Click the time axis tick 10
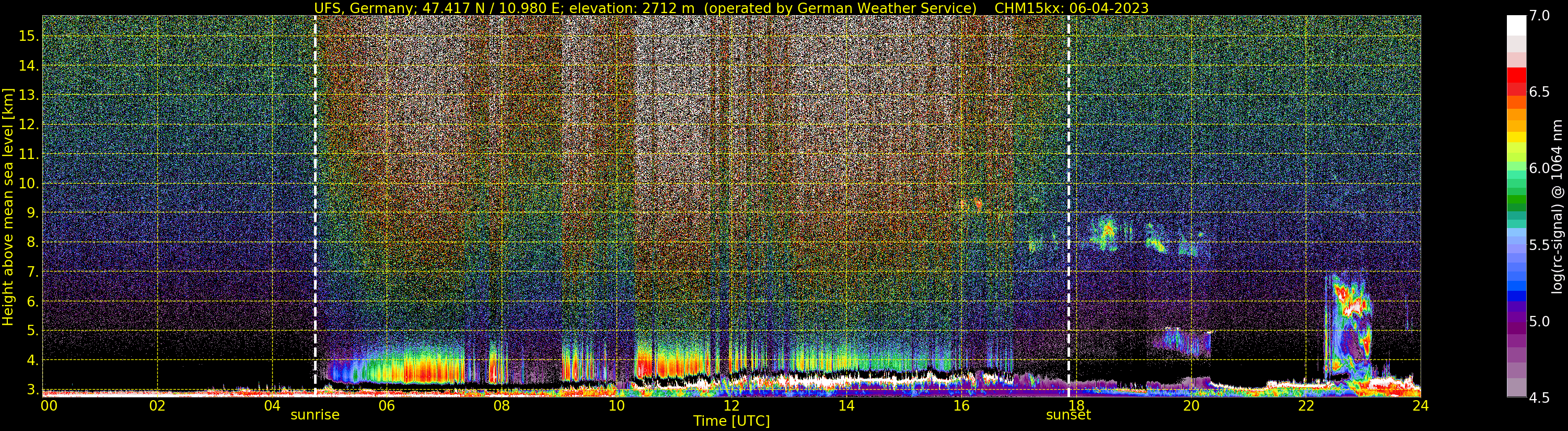1568x431 pixels. (616, 406)
